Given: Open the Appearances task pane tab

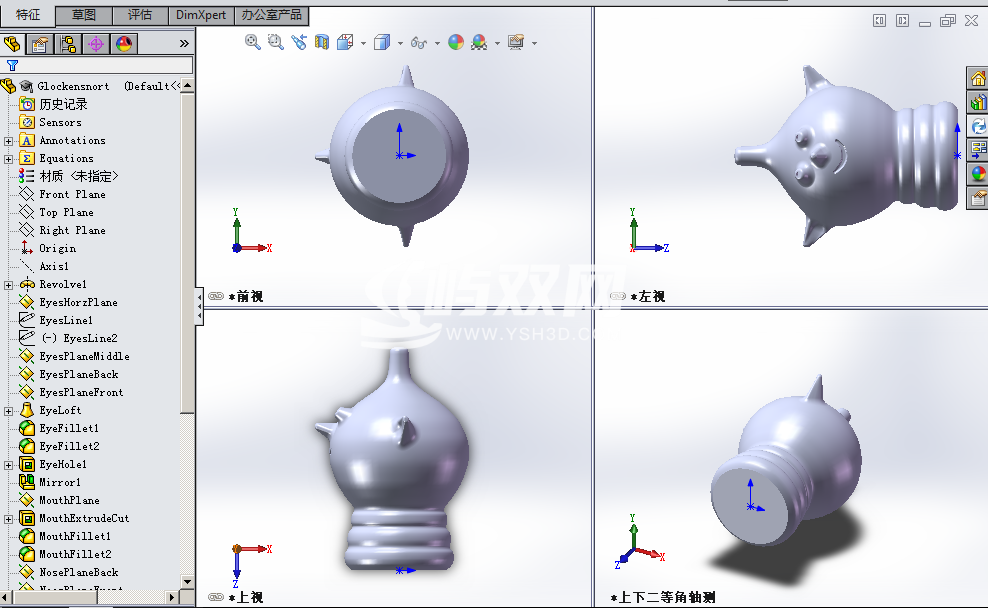Looking at the screenshot, I should point(978,174).
